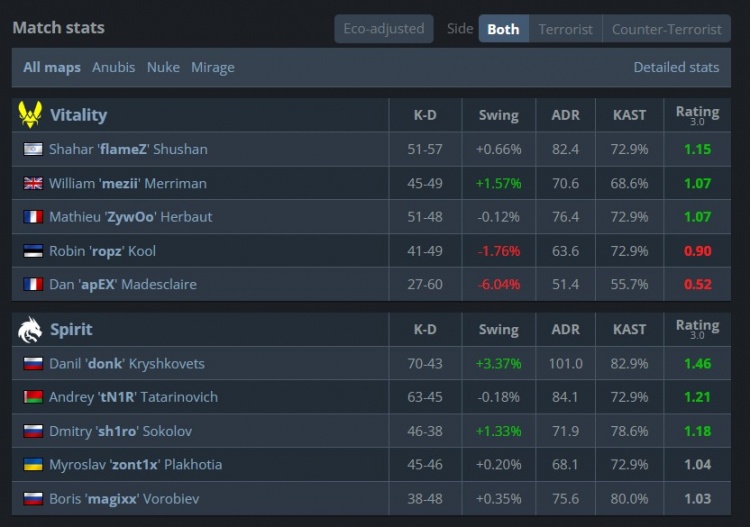
Task: Toggle the Eco-adjusted stats button
Action: (x=384, y=29)
